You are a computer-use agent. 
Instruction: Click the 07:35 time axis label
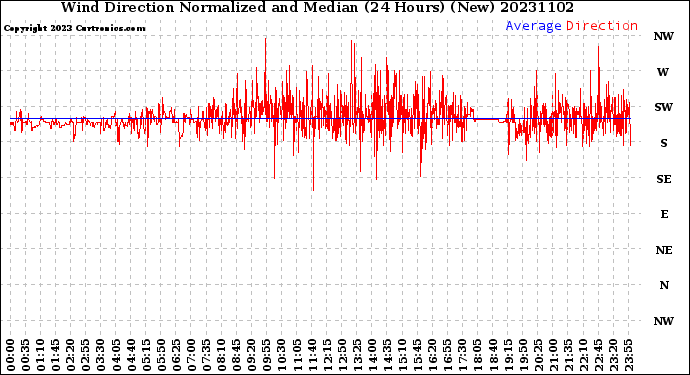tap(206, 355)
